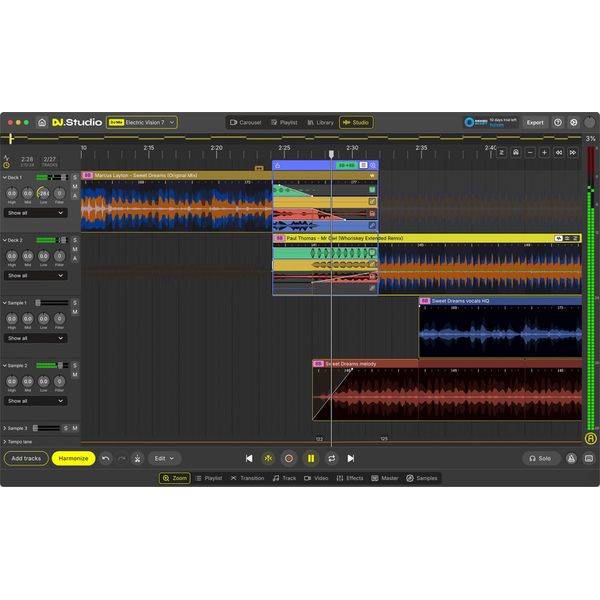Image resolution: width=600 pixels, height=600 pixels.
Task: Open Sample 2 Show all dropdown
Action: [36, 401]
